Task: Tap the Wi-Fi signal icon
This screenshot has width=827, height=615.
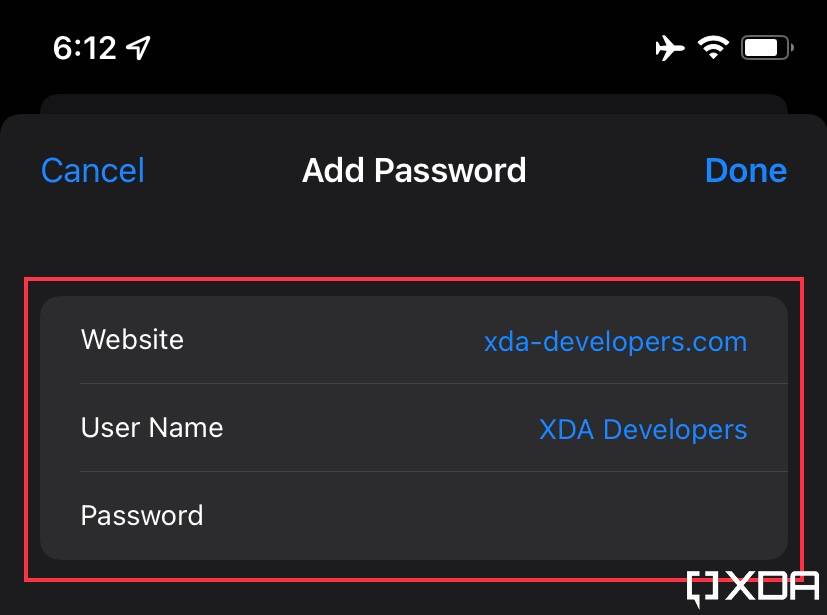Action: (712, 47)
